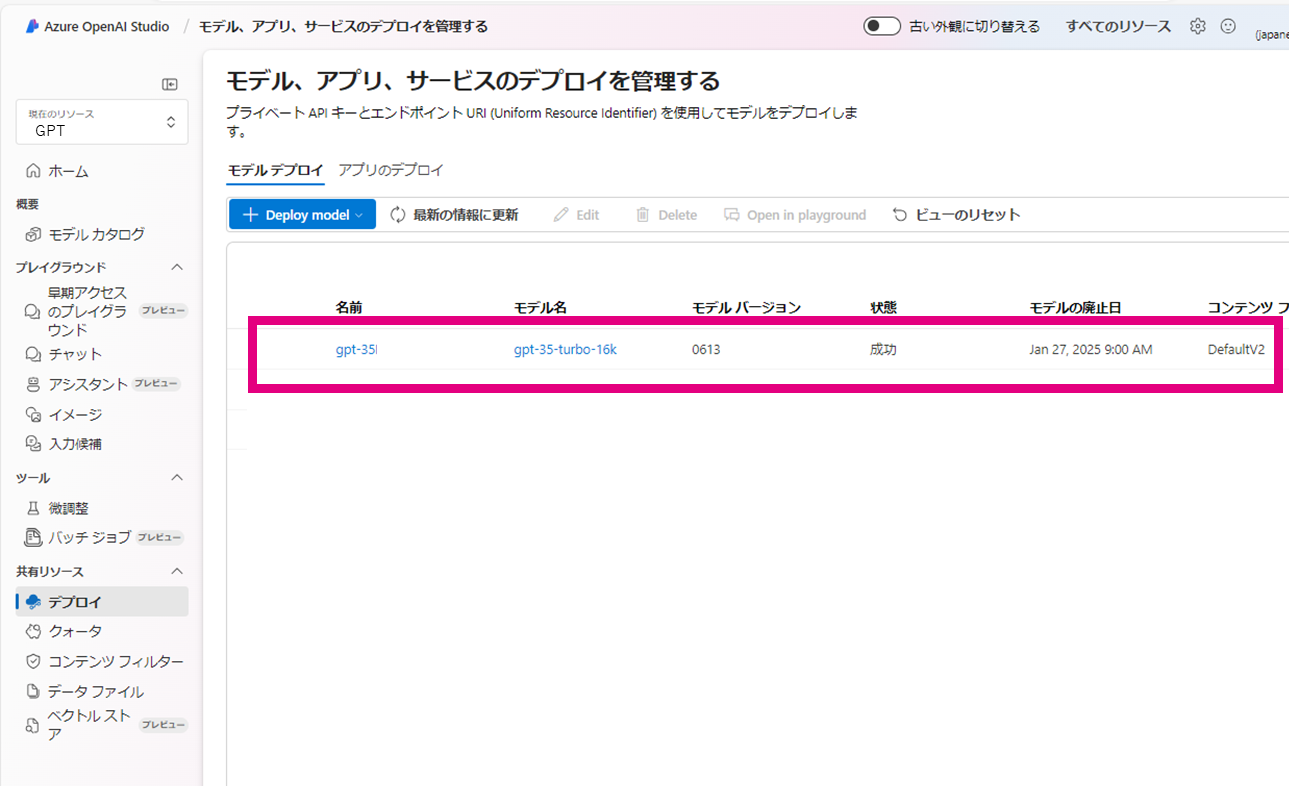This screenshot has width=1290, height=786.
Task: Open the 現在のリソース GPT selector
Action: coord(102,122)
